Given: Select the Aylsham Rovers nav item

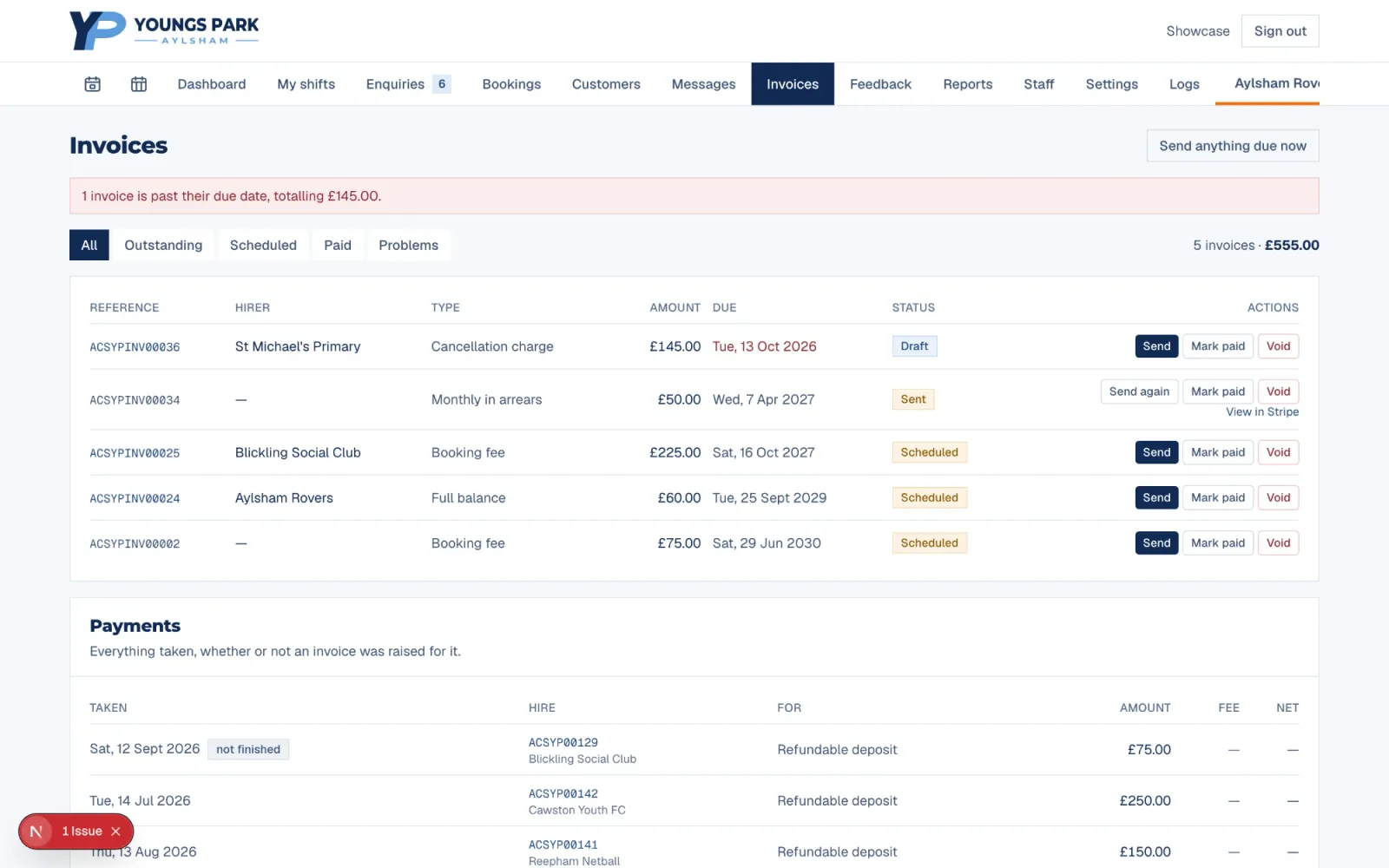Looking at the screenshot, I should click(x=1267, y=83).
